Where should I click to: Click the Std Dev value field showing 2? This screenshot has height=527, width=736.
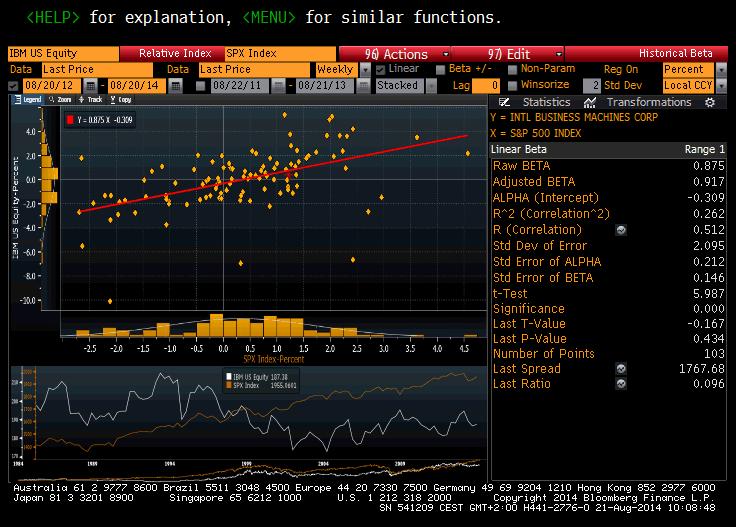(591, 86)
